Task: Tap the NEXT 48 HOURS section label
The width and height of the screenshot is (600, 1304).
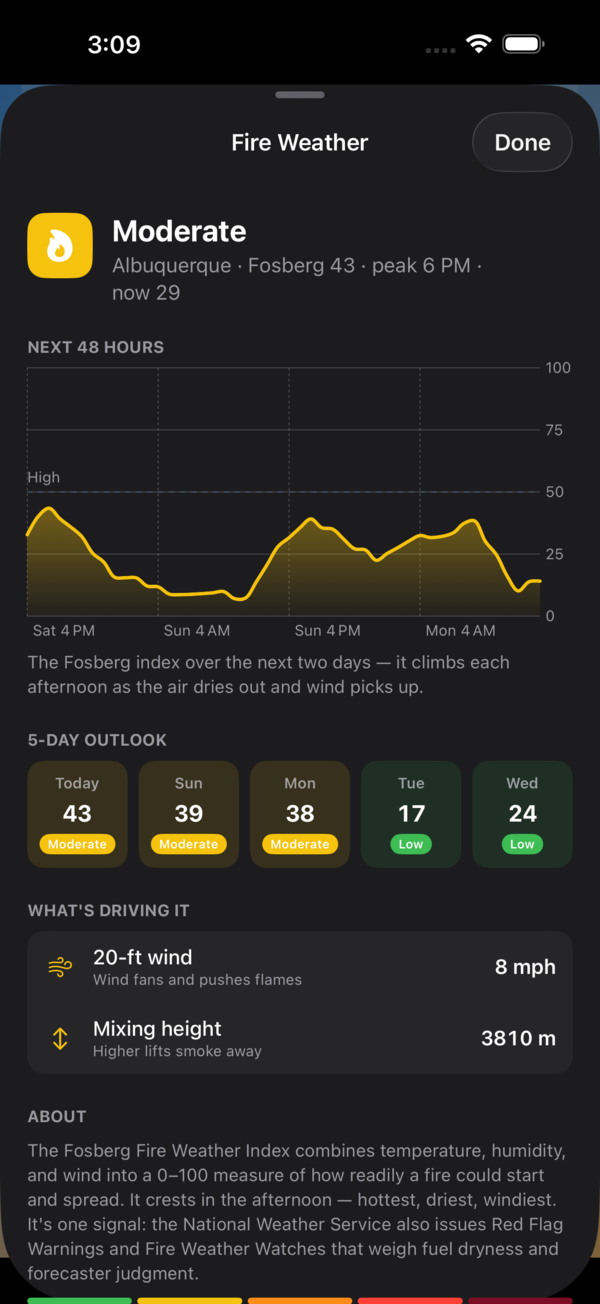Action: tap(96, 347)
